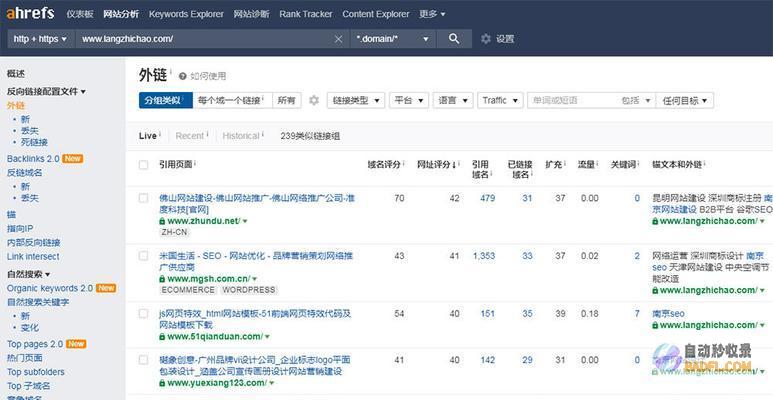Click lock icon before www.zhundu.net
Screen dimensions: 773x400
coord(162,221)
